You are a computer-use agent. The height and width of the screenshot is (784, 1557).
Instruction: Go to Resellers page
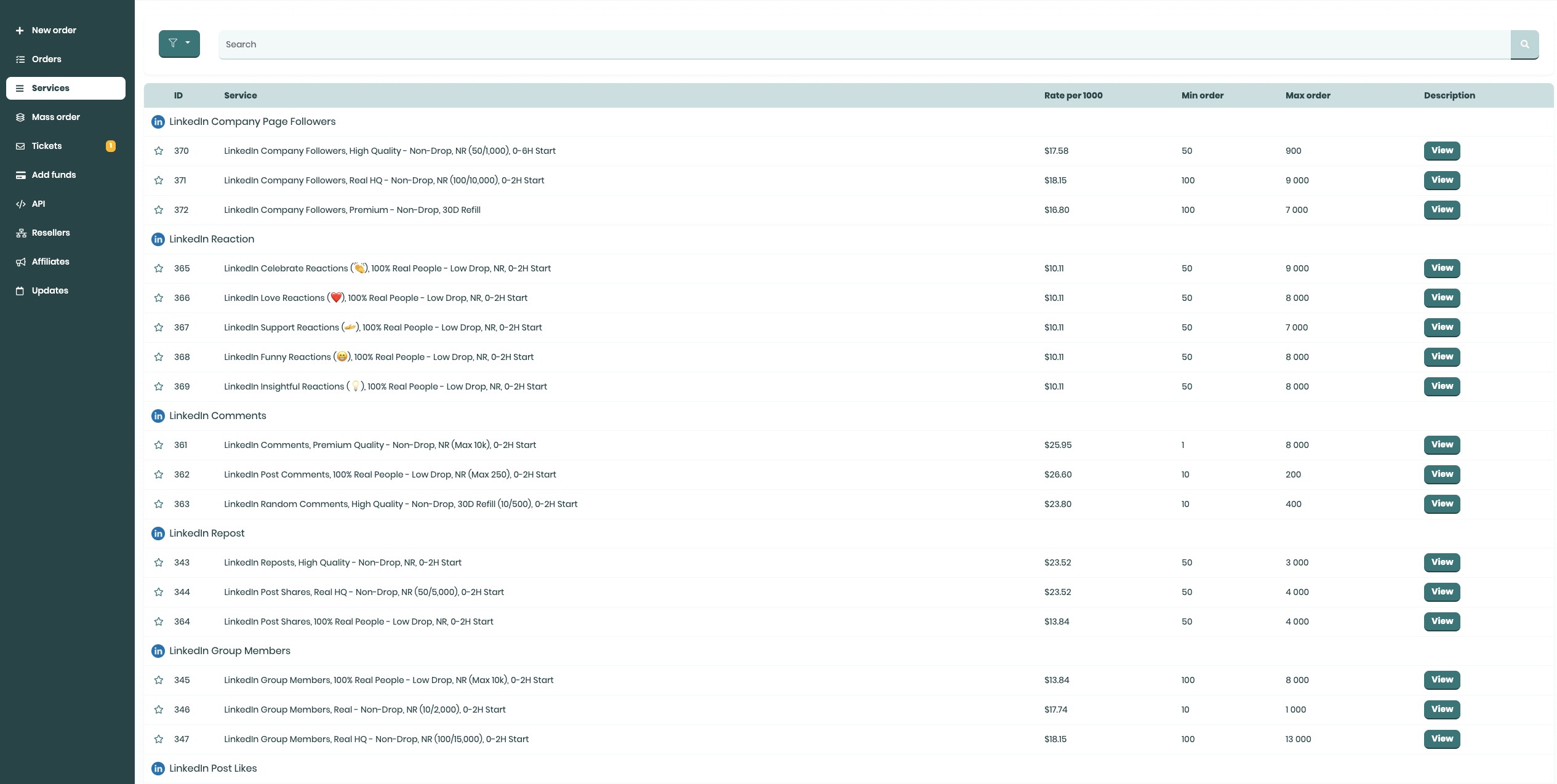pos(66,233)
